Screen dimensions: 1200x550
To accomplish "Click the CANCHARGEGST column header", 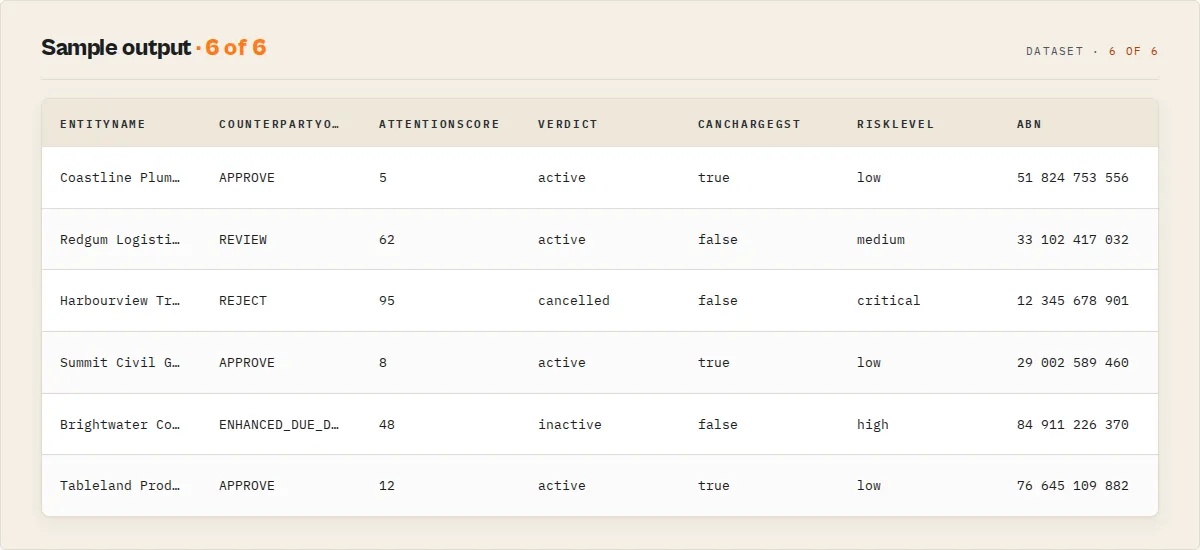I will (x=749, y=124).
